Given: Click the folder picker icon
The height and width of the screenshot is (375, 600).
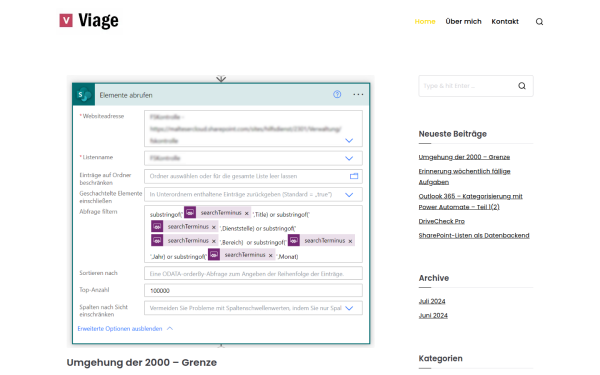Looking at the screenshot, I should coord(354,176).
